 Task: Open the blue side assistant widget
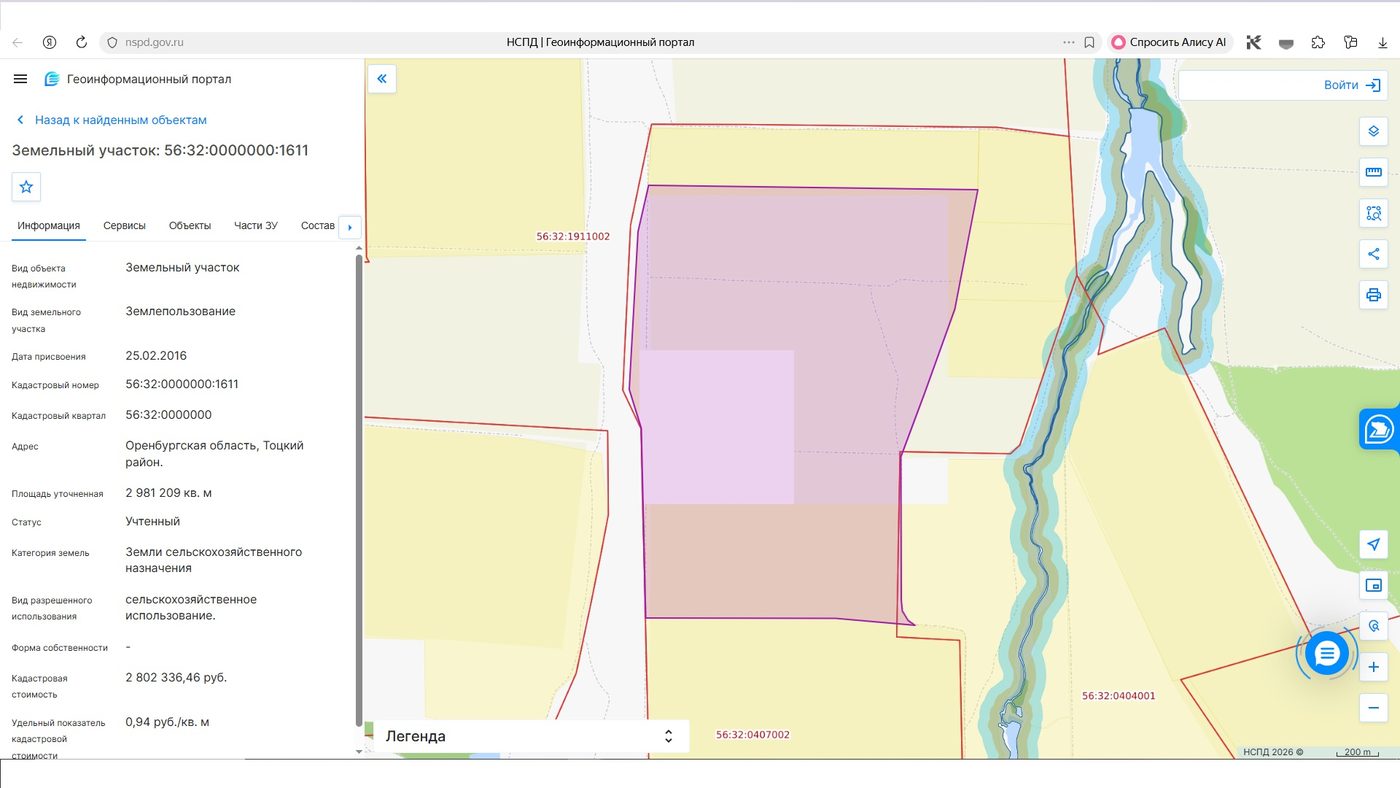pyautogui.click(x=1379, y=429)
